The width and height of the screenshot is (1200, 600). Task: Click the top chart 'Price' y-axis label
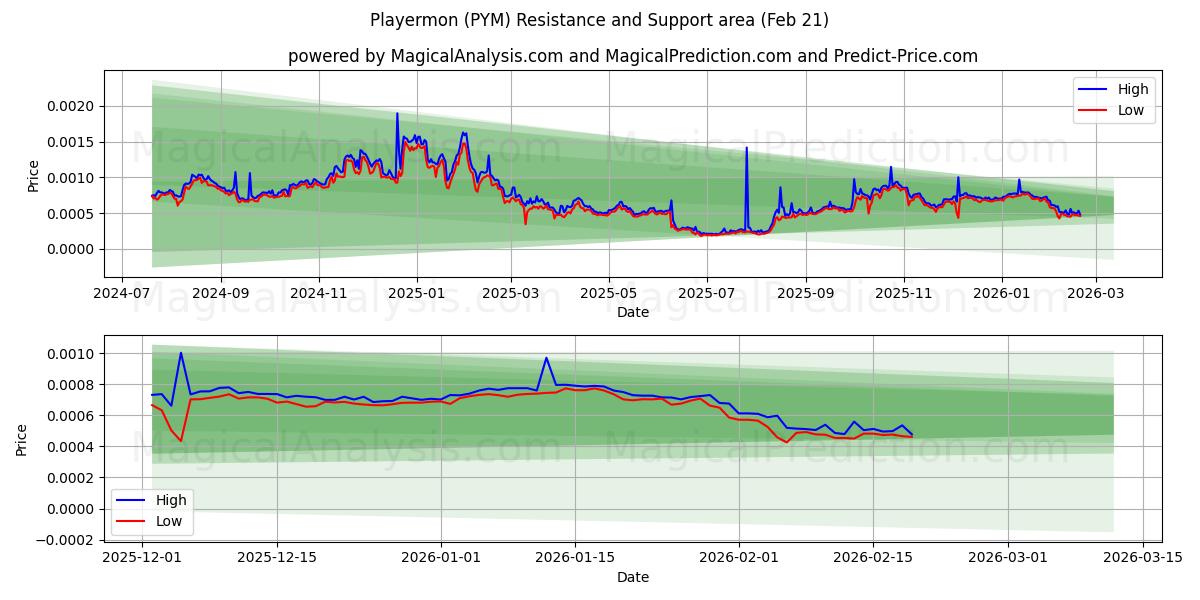[33, 175]
